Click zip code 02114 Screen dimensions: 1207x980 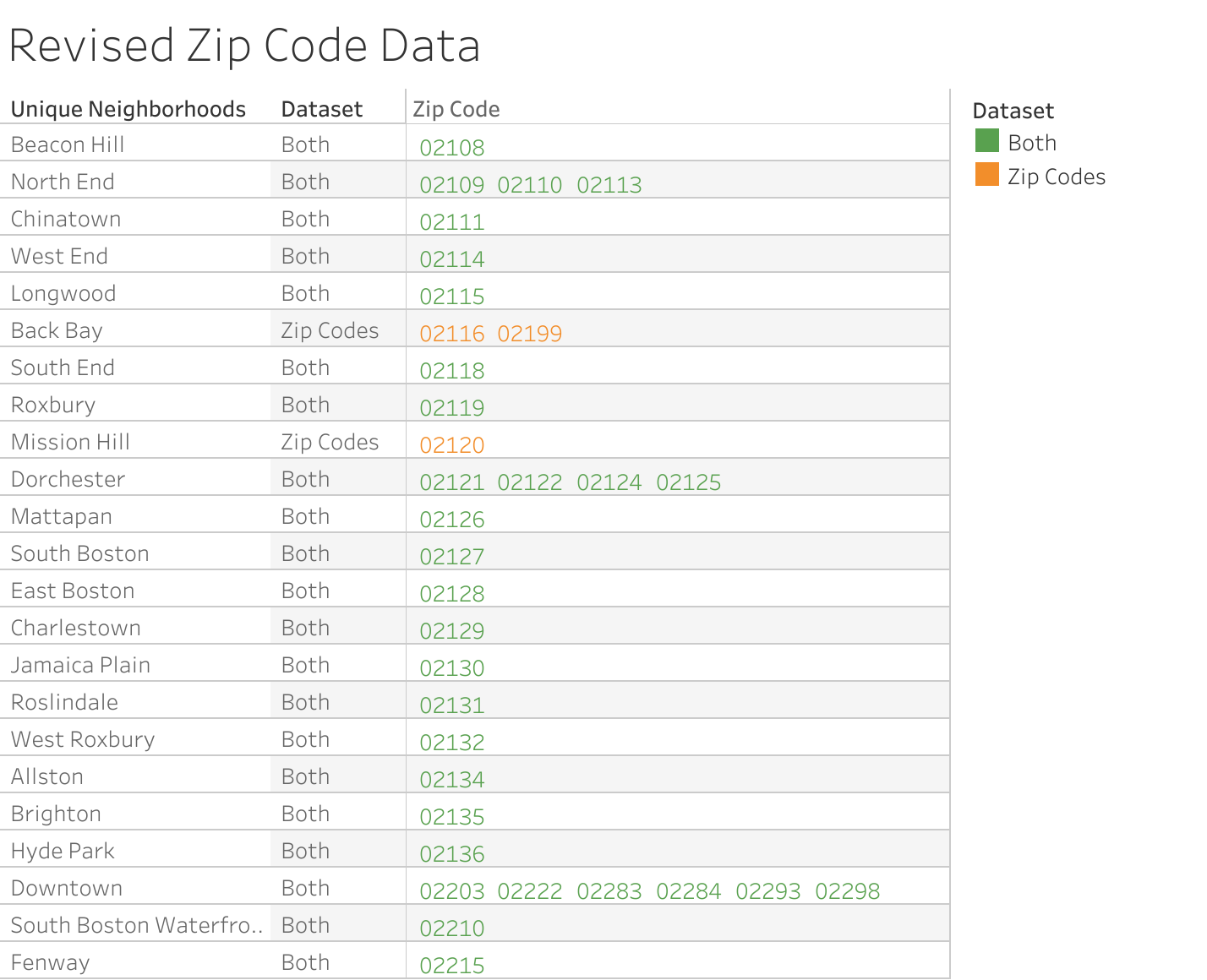452,259
